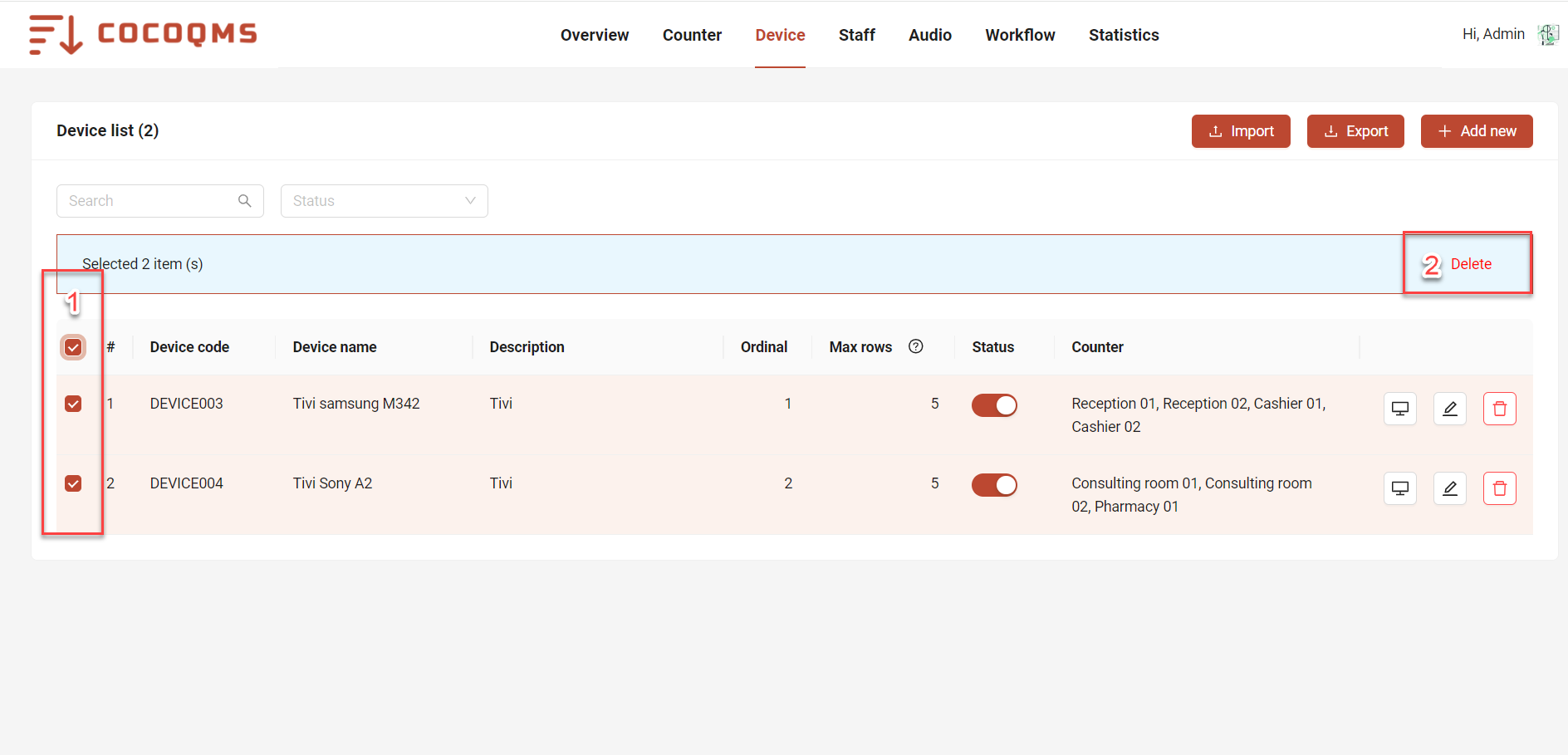
Task: Click the Counter column header
Action: click(x=1097, y=347)
